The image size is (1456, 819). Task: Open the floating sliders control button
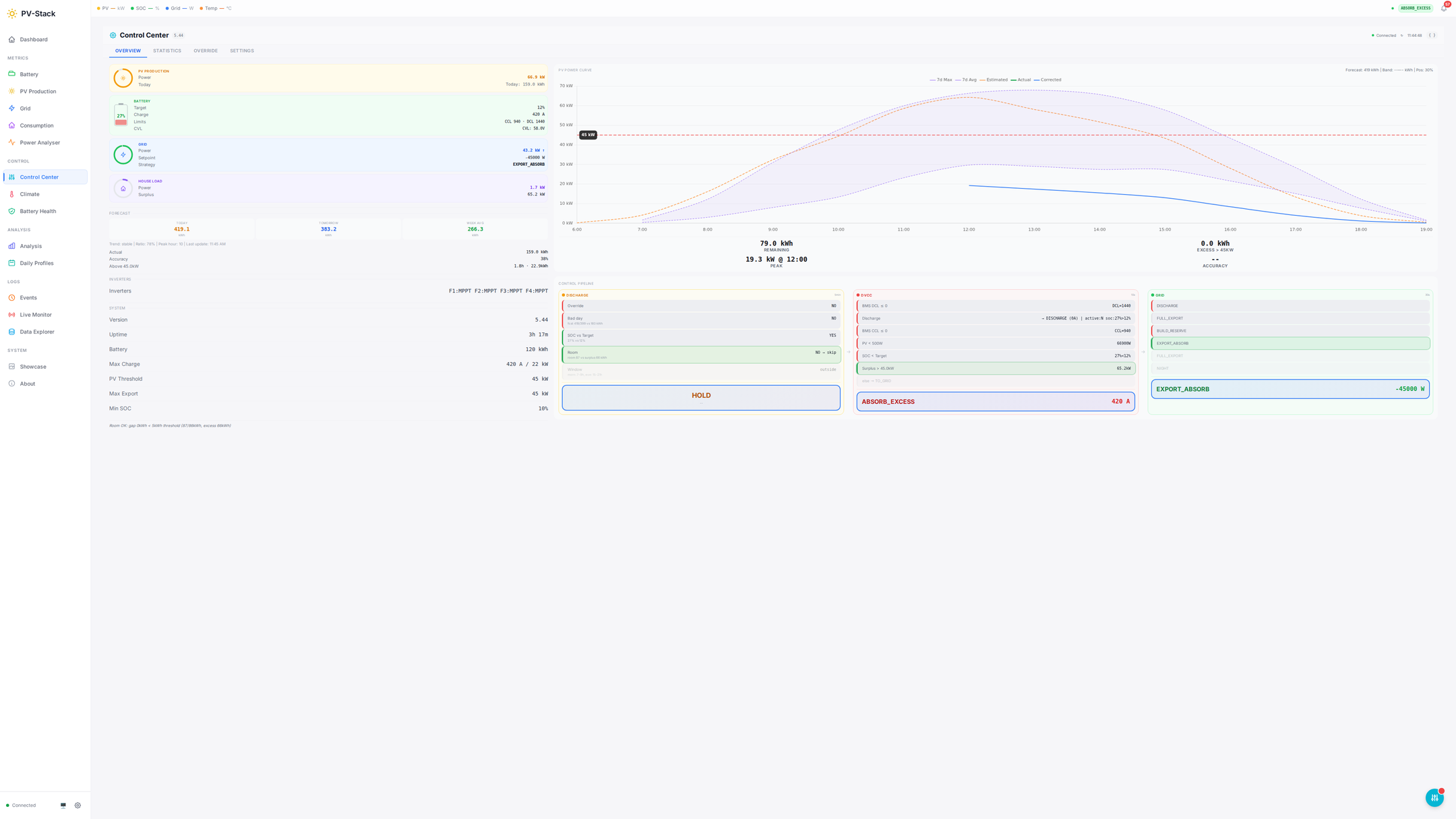pyautogui.click(x=1434, y=797)
